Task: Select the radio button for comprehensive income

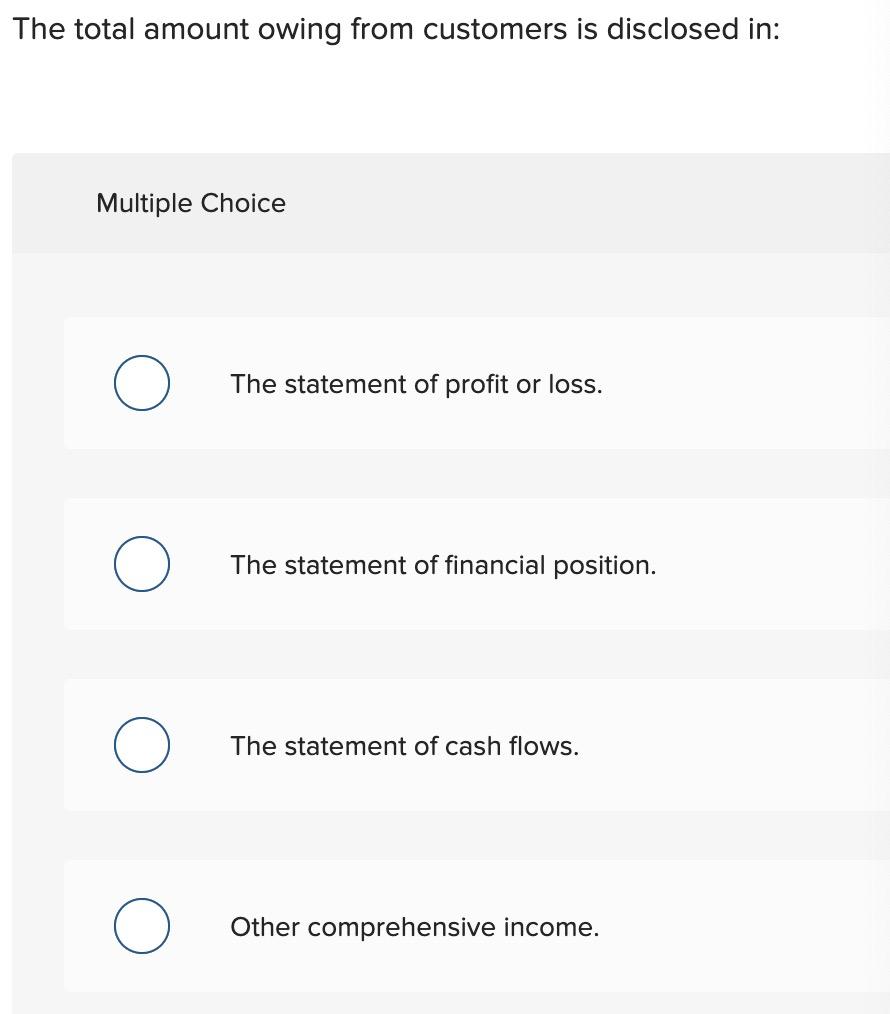Action: tap(141, 925)
